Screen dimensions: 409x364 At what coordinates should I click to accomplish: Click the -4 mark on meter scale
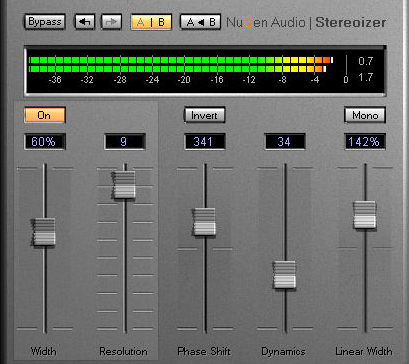tap(315, 80)
